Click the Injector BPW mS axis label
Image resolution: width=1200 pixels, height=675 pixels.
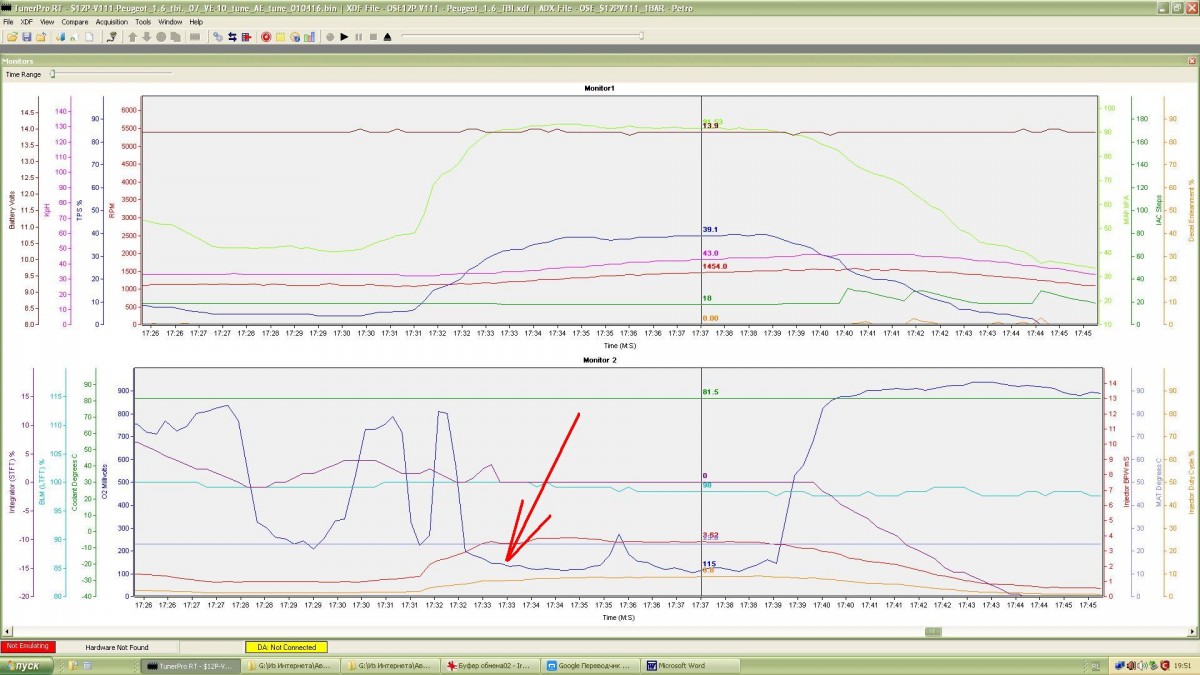click(x=1126, y=482)
